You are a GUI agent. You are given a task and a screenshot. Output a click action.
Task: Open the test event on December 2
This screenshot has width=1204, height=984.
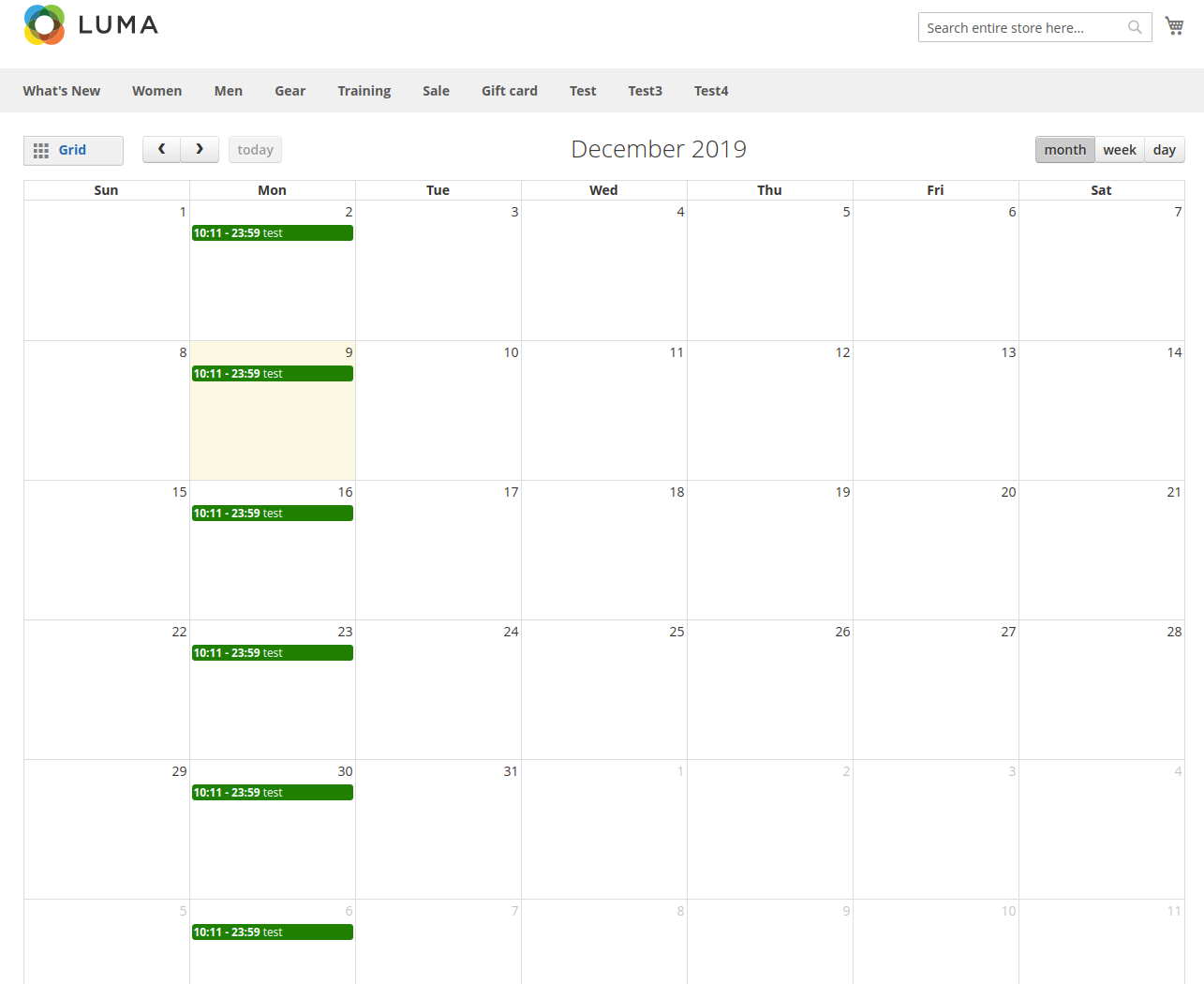tap(272, 233)
